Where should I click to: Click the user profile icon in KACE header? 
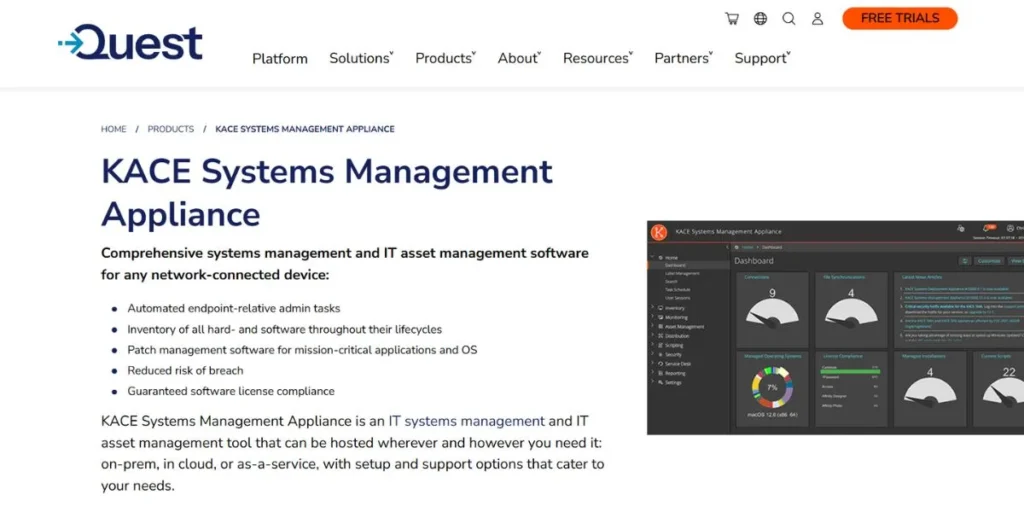point(1011,228)
